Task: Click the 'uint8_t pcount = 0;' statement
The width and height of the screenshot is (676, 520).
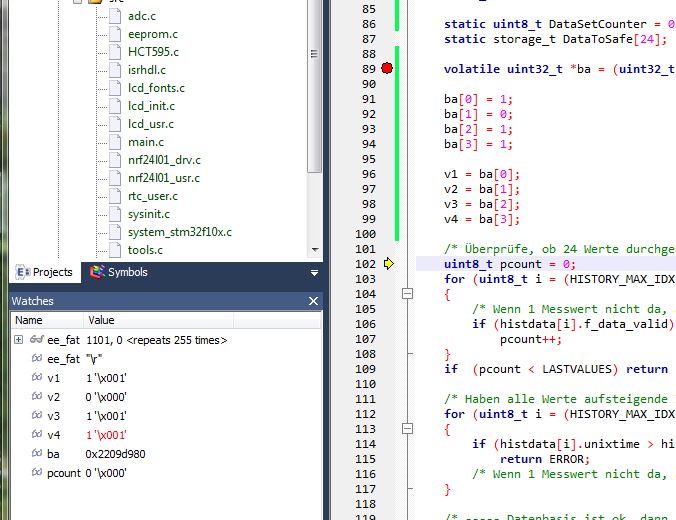Action: click(x=510, y=264)
